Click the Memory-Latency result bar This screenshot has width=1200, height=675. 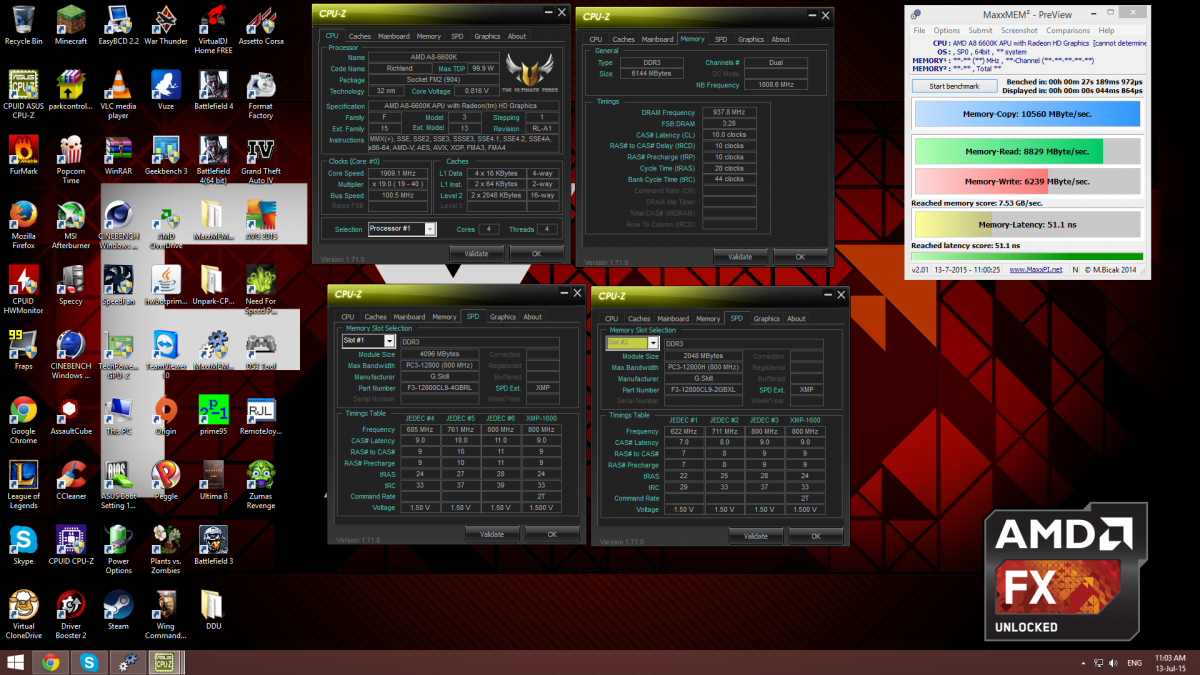1027,225
